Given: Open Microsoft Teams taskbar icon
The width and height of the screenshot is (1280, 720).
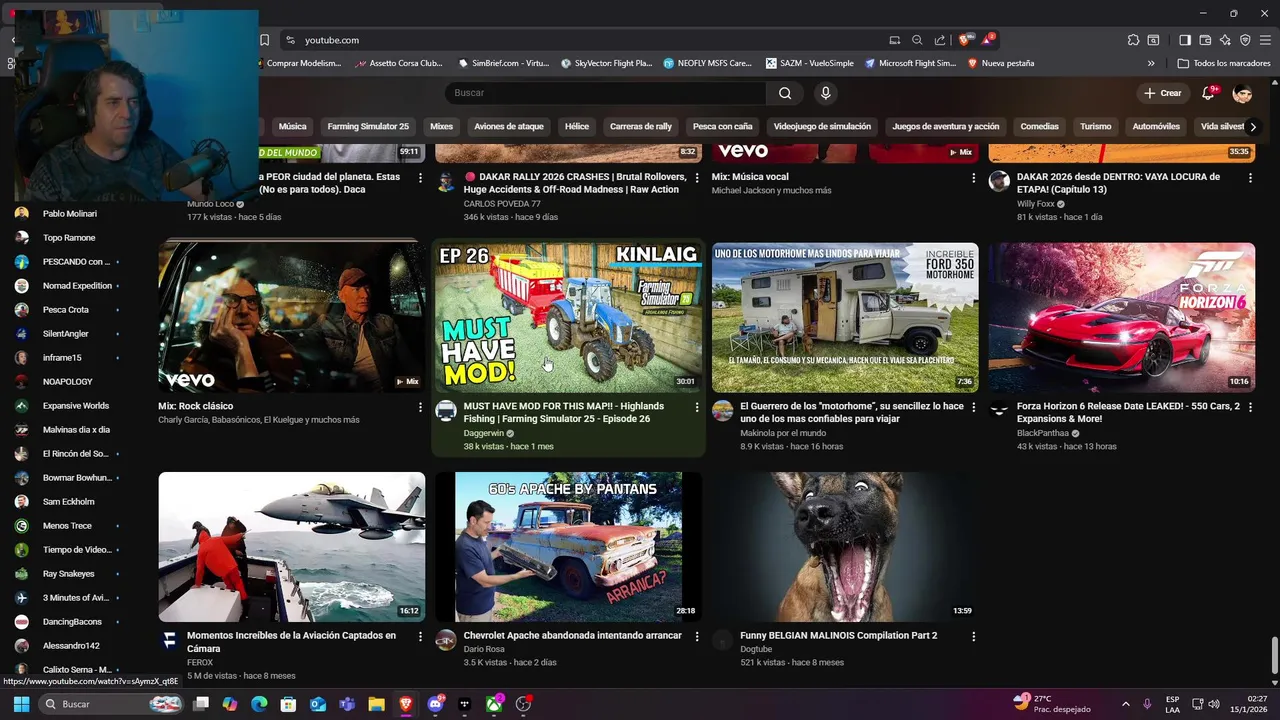Looking at the screenshot, I should (347, 704).
